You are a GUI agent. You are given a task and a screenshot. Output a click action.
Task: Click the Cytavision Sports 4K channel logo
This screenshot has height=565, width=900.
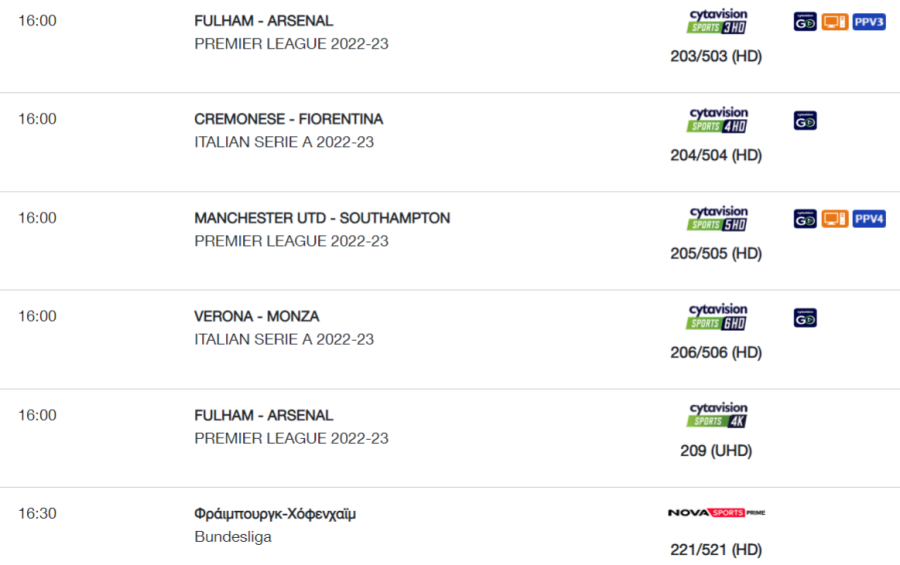(717, 415)
